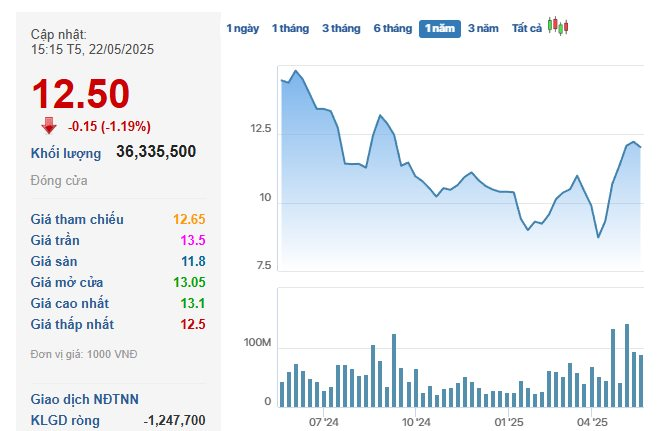This screenshot has height=431, width=660.
Task: Click the Giá cao nhất label
Action: [x=70, y=303]
